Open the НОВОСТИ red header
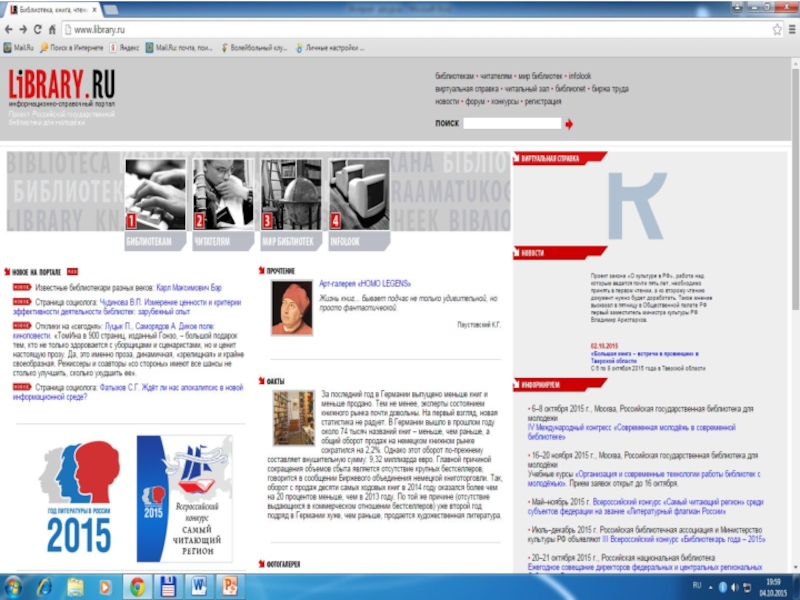Screen dimensions: 800x600 tap(560, 253)
